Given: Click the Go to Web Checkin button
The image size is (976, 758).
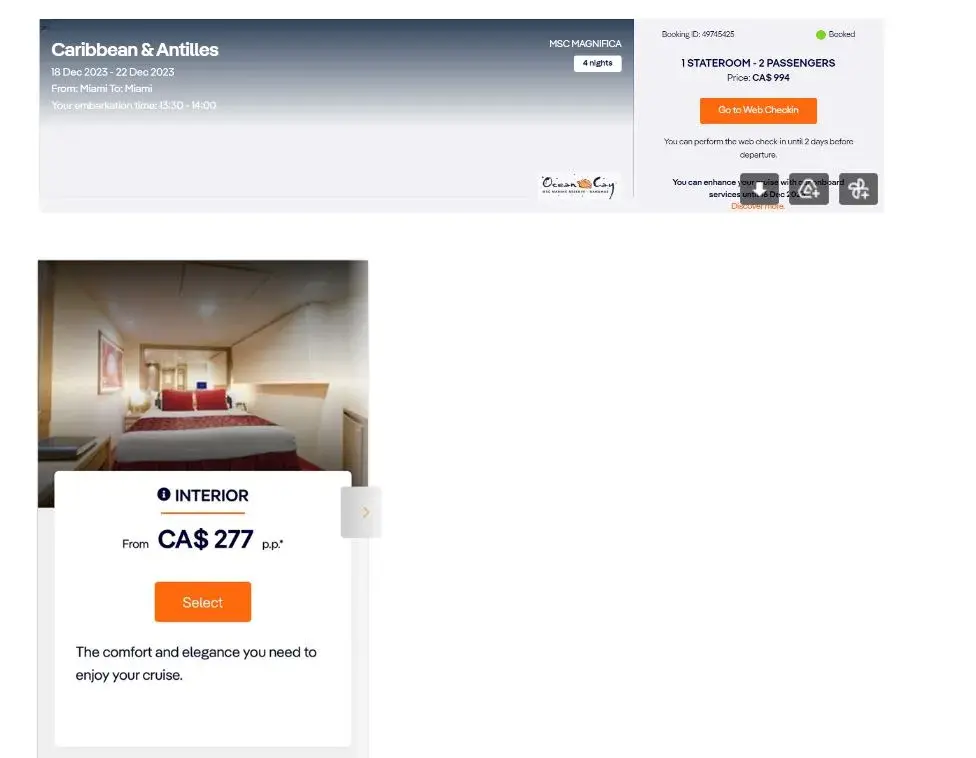Looking at the screenshot, I should click(x=758, y=110).
